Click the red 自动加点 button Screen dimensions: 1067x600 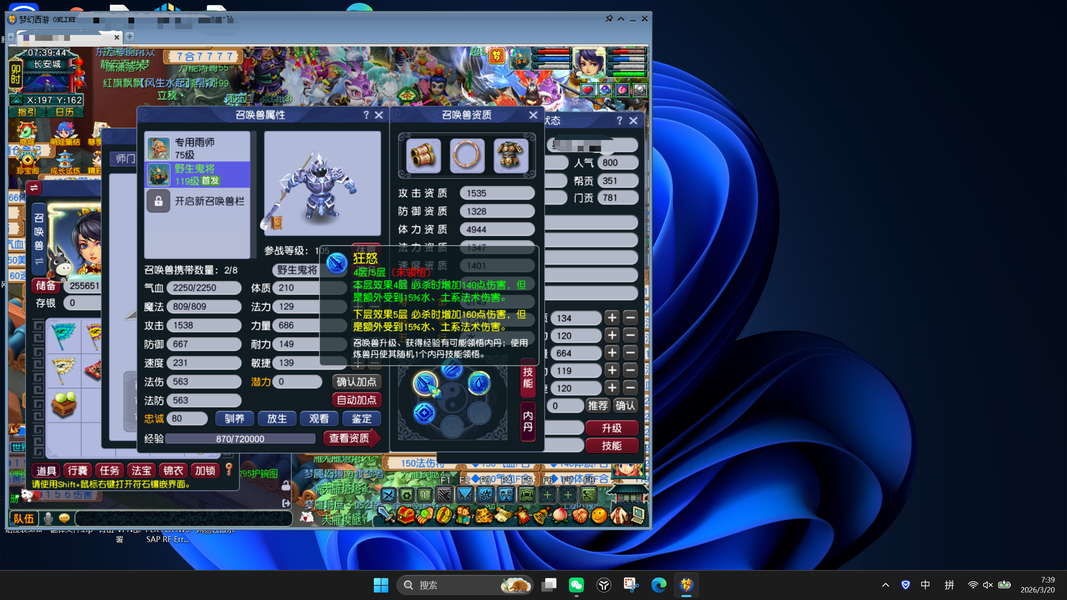coord(357,400)
